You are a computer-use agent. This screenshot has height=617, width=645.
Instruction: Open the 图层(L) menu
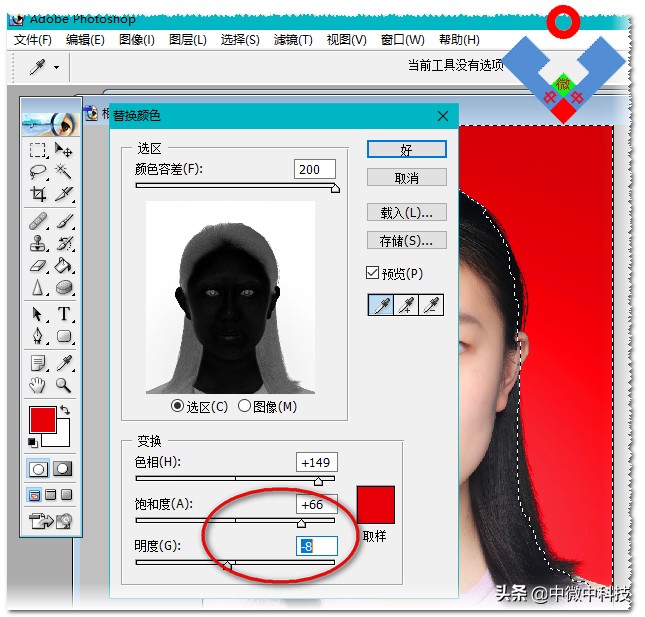188,40
